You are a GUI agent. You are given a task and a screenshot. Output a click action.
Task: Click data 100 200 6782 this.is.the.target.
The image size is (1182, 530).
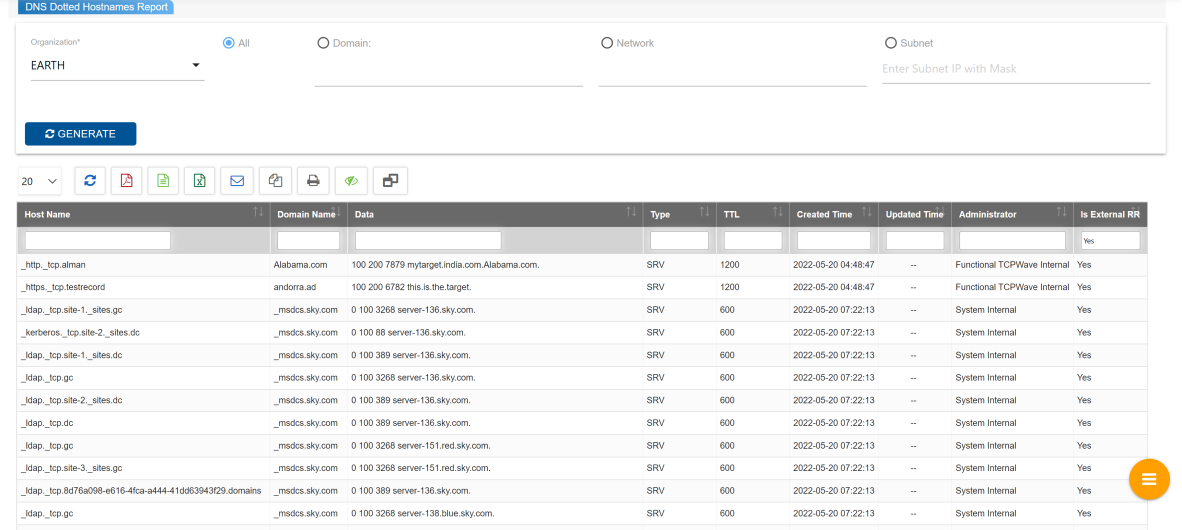(412, 287)
